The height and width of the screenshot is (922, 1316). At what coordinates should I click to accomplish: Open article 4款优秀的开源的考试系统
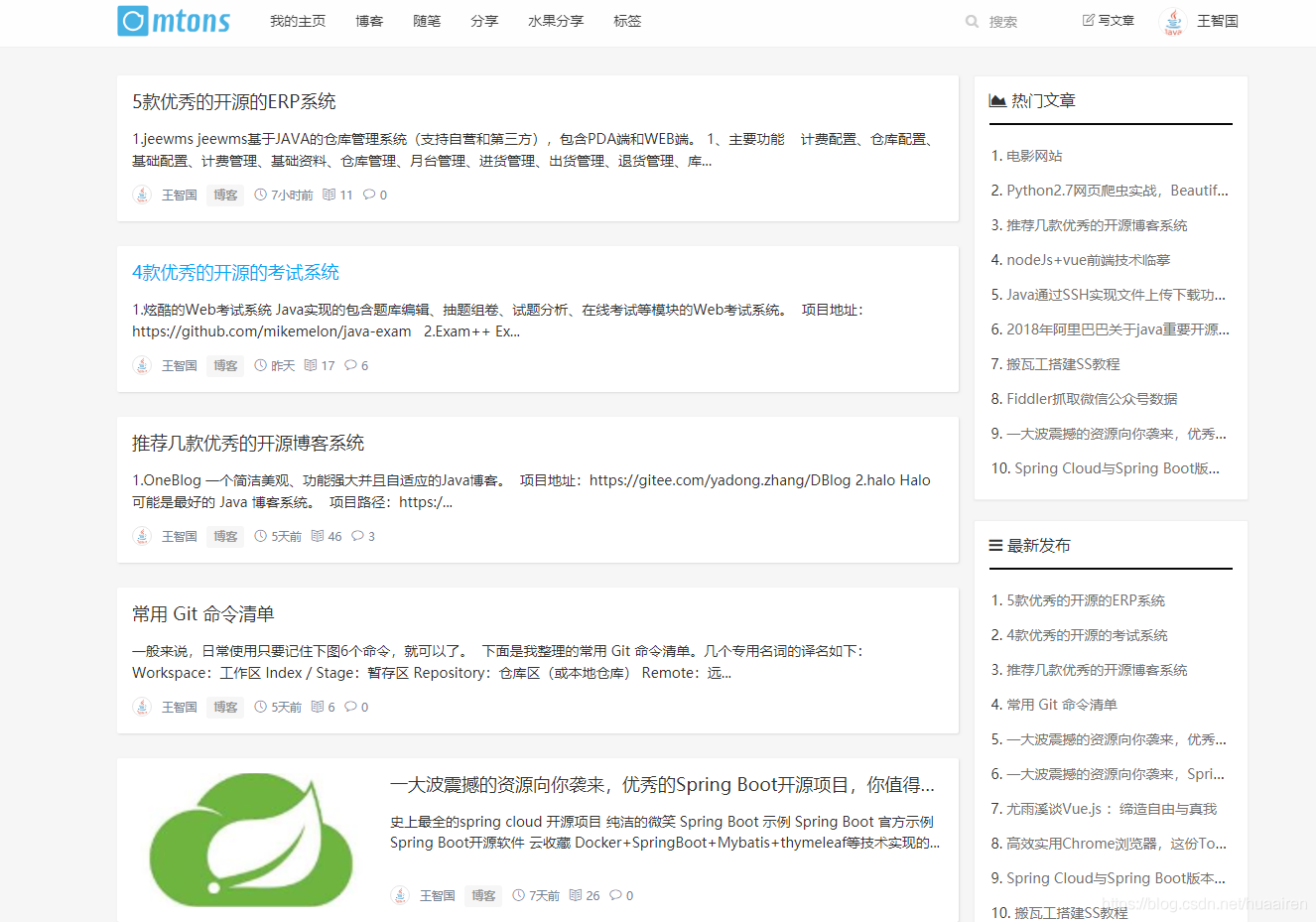click(x=235, y=272)
